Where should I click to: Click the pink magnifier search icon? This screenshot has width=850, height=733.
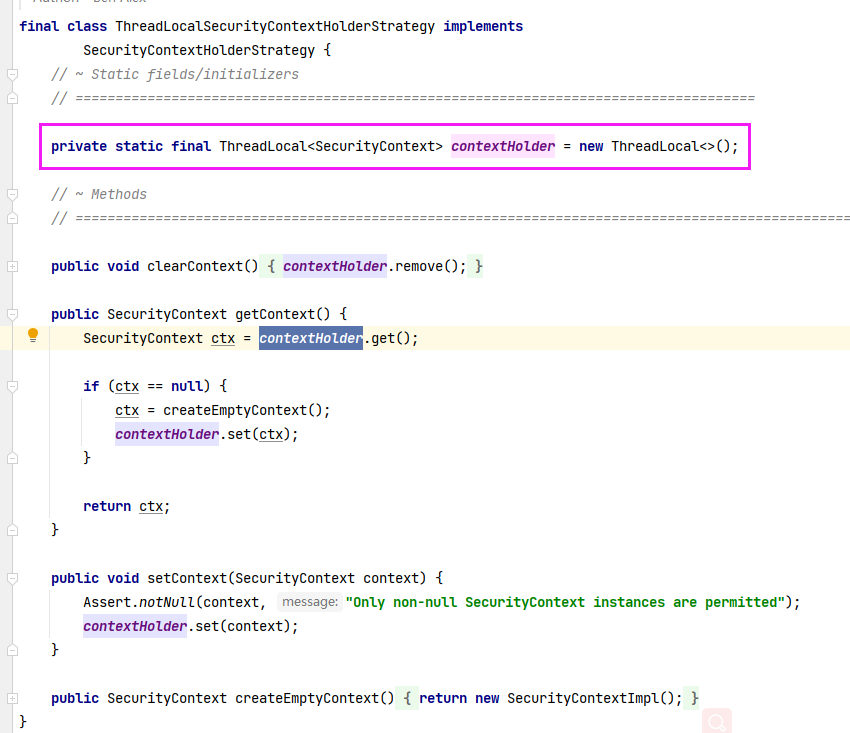pyautogui.click(x=717, y=722)
